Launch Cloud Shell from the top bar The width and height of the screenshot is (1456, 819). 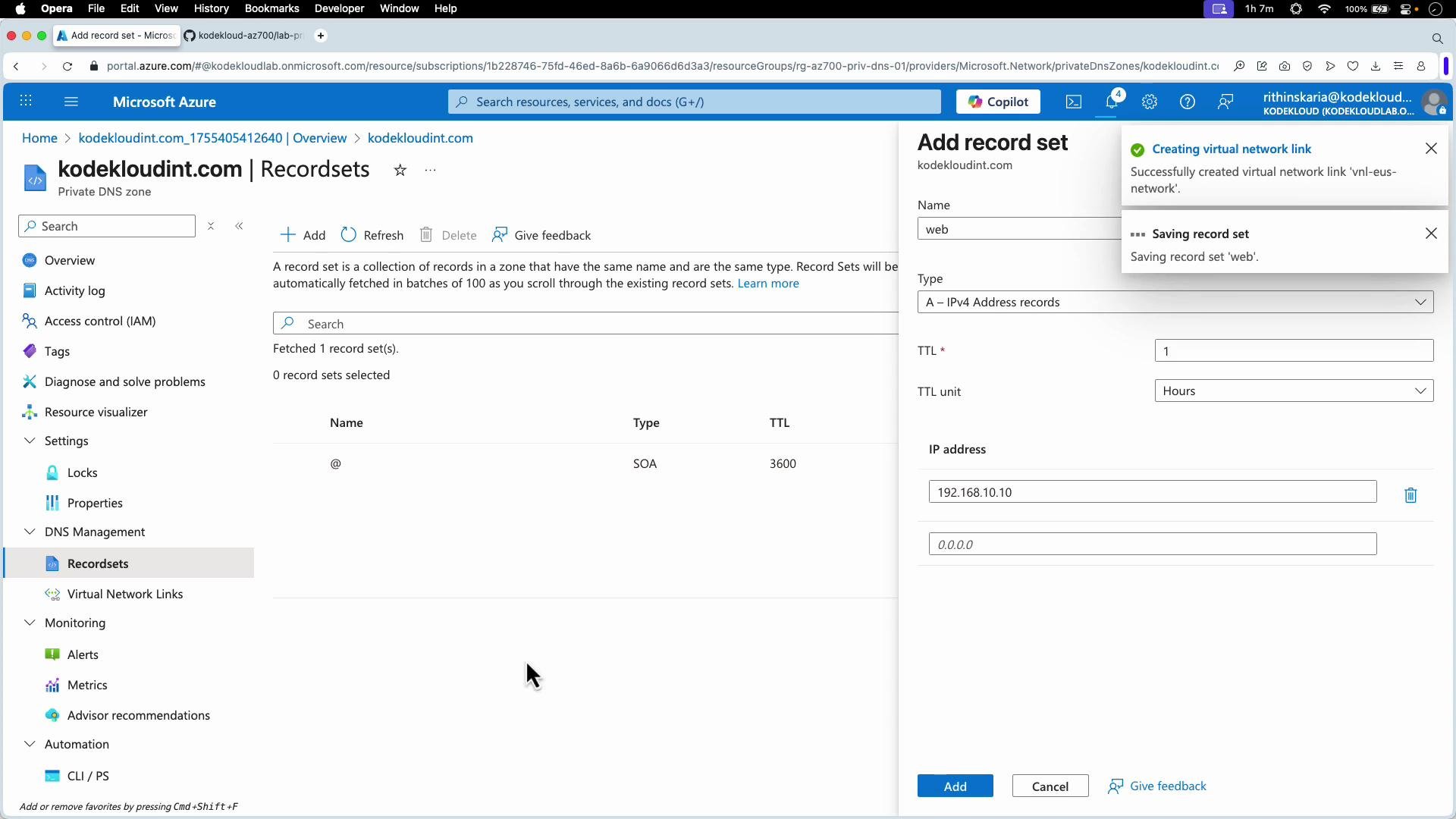1074,102
